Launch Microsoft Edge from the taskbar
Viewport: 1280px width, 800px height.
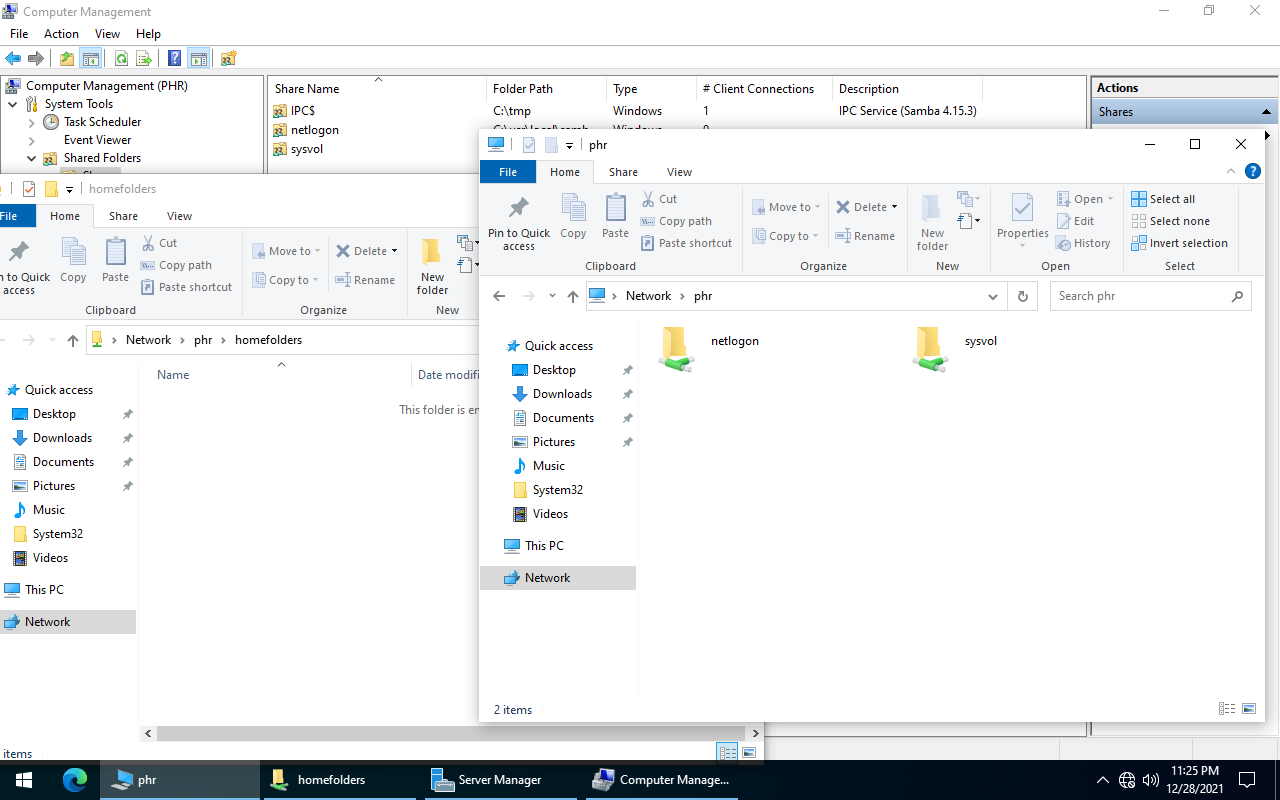click(x=75, y=780)
